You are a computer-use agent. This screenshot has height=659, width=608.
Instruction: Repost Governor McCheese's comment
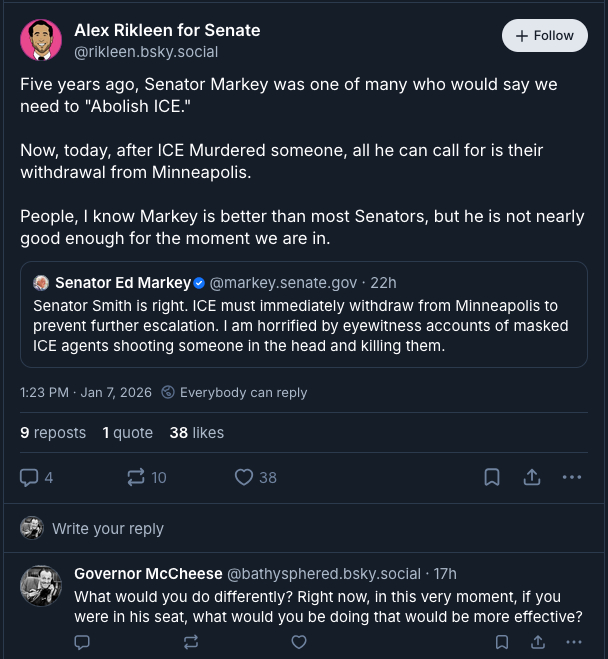pos(191,642)
